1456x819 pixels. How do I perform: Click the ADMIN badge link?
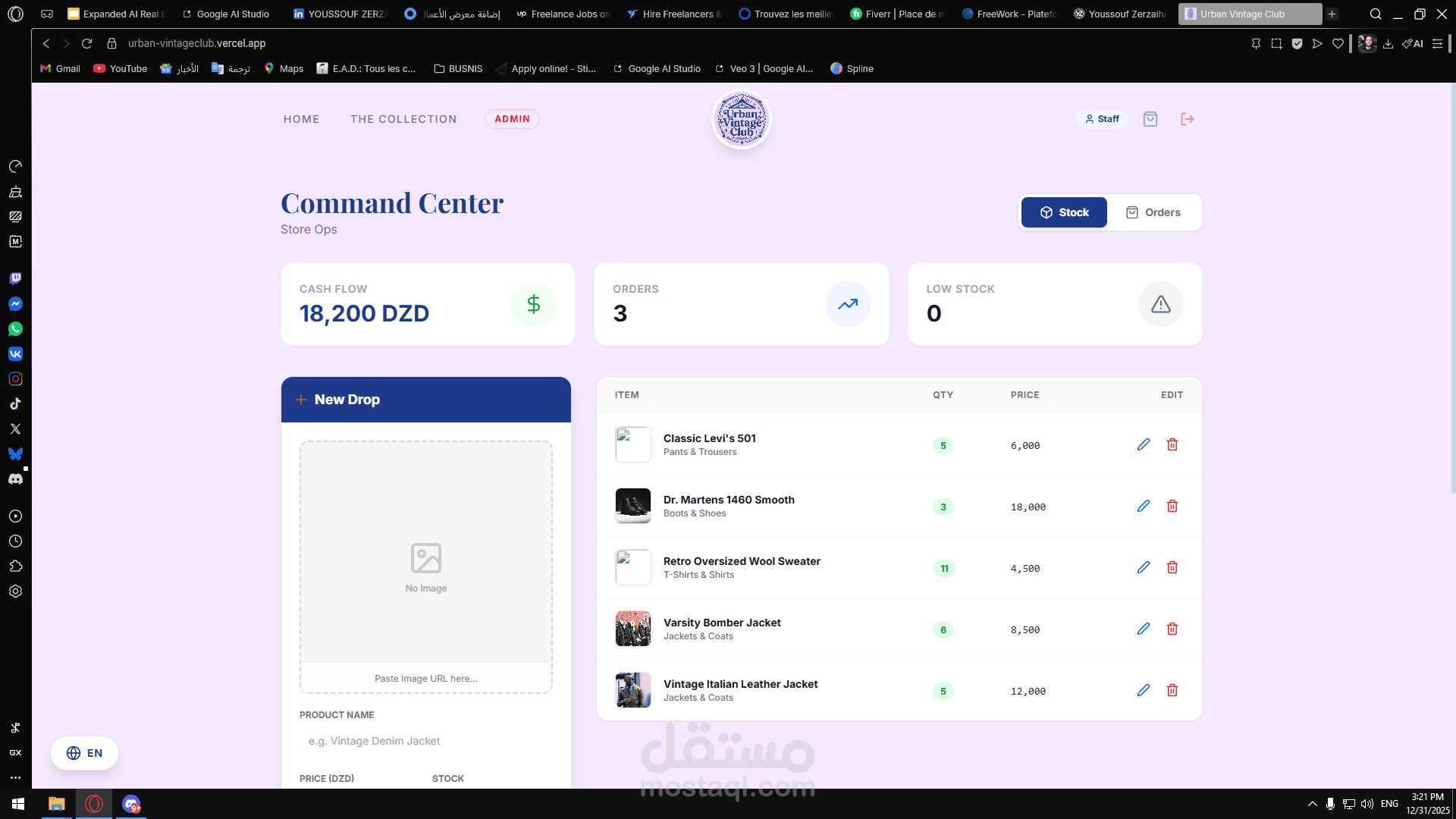pos(512,119)
